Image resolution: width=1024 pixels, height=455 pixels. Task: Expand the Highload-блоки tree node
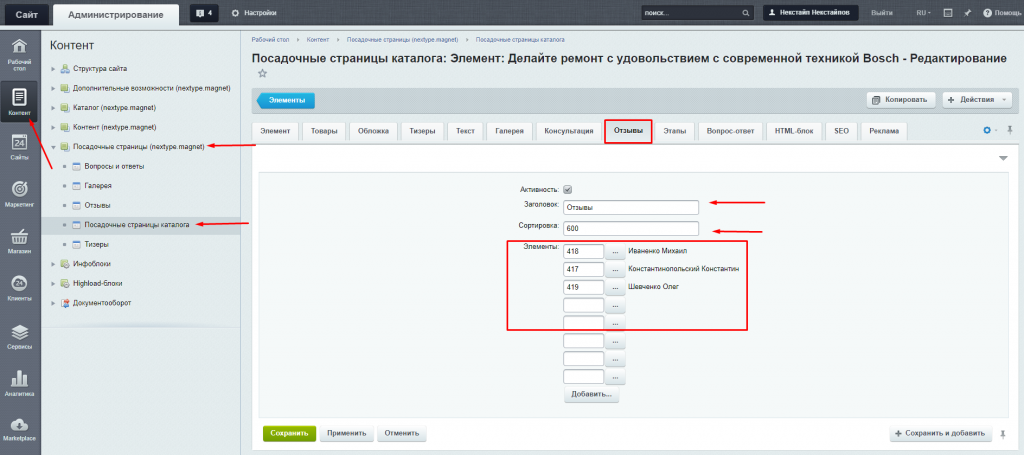[x=54, y=284]
